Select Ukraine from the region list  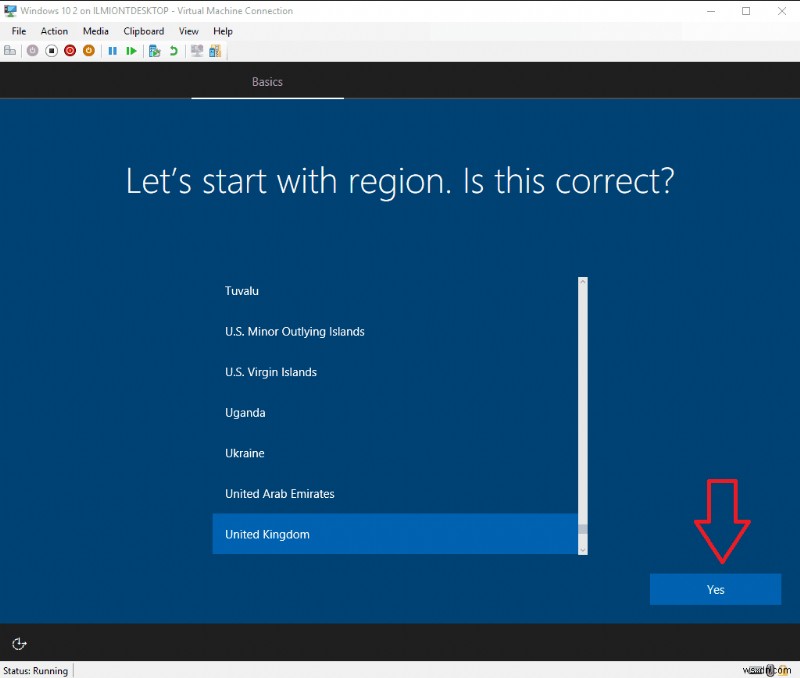(x=245, y=453)
